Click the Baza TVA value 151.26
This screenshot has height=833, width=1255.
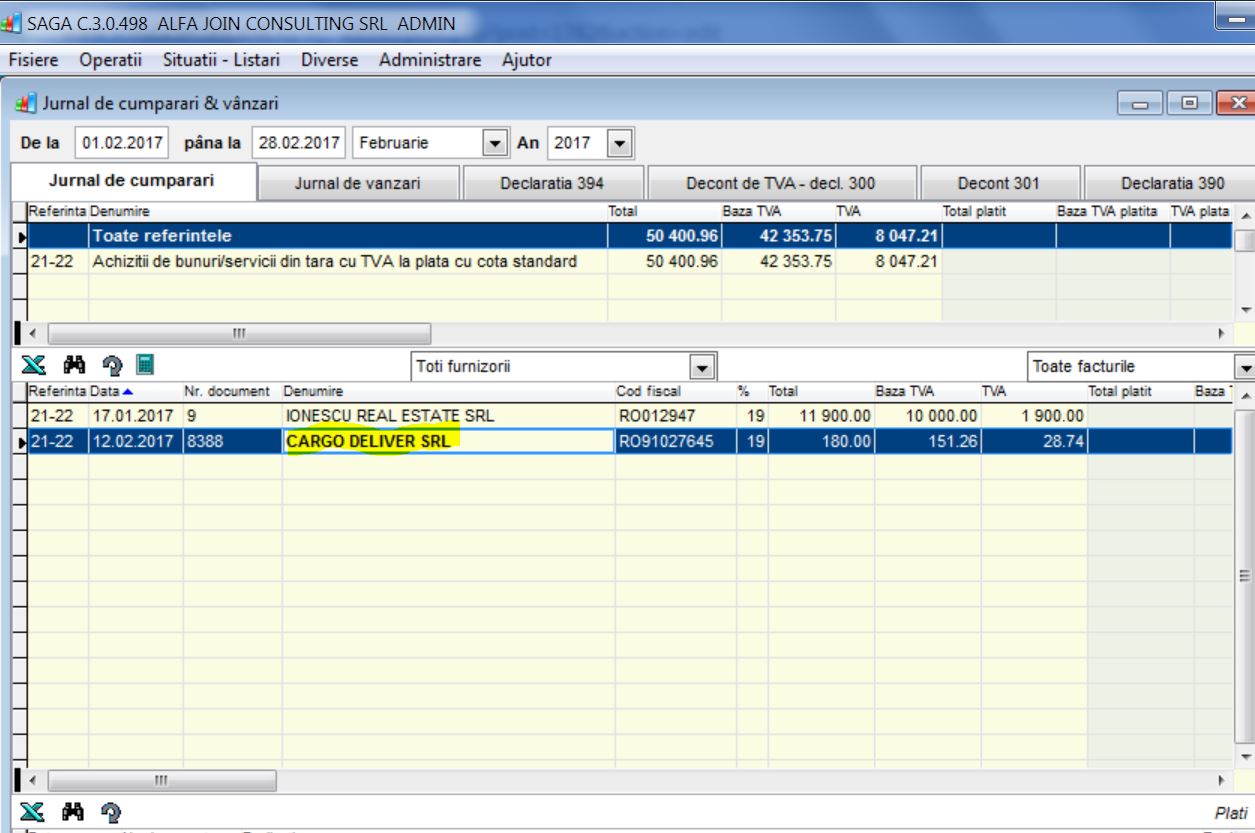coord(927,441)
